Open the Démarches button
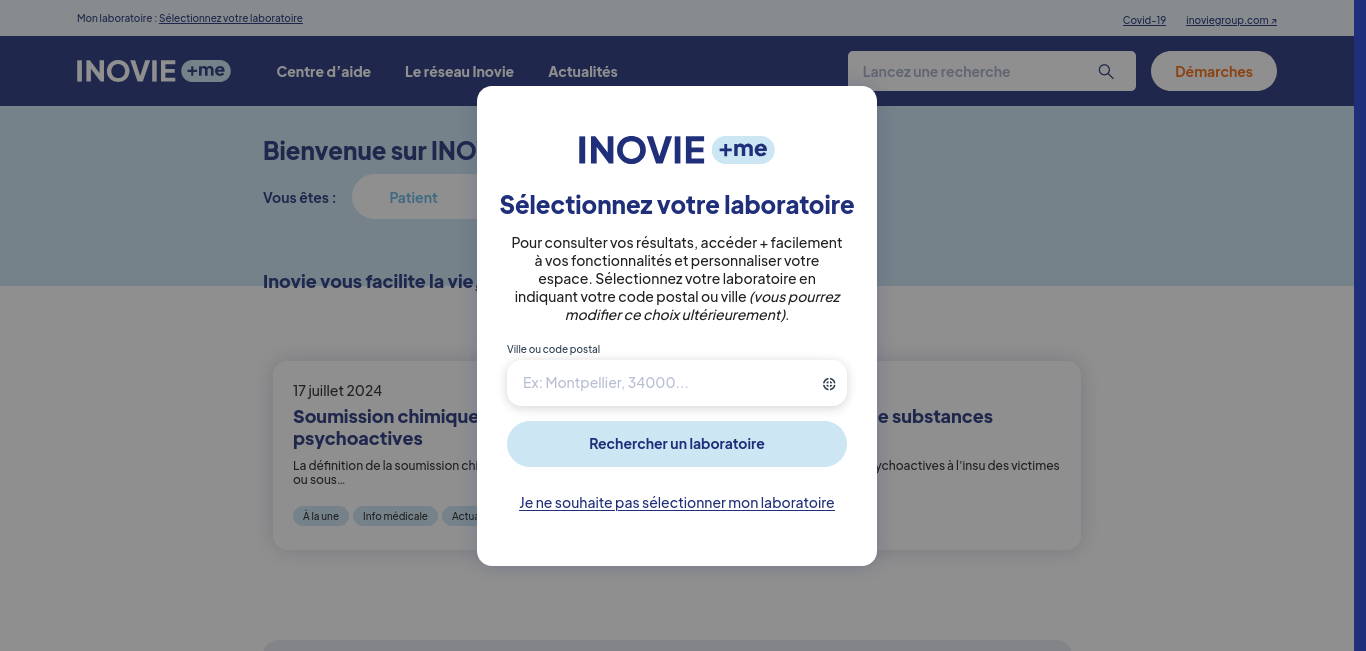This screenshot has height=651, width=1366. pyautogui.click(x=1214, y=71)
